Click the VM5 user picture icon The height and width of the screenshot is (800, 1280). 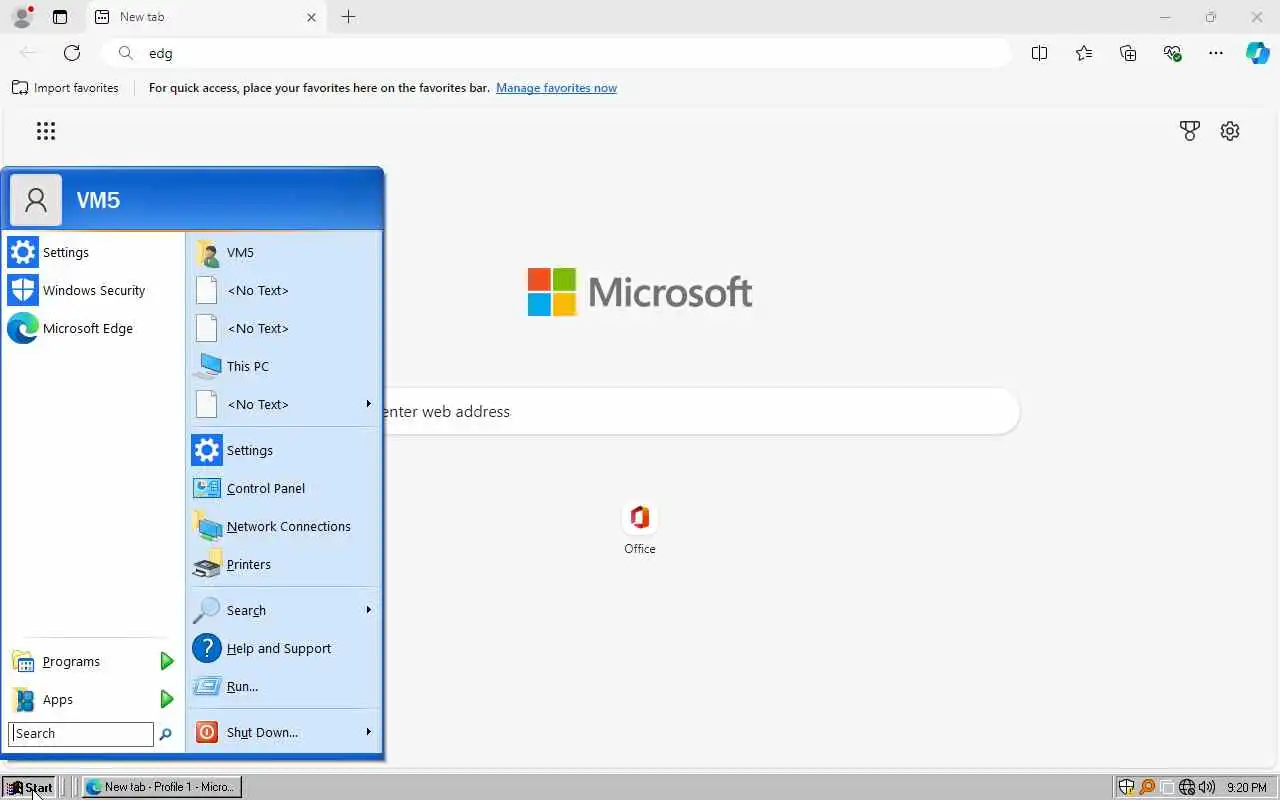[36, 200]
